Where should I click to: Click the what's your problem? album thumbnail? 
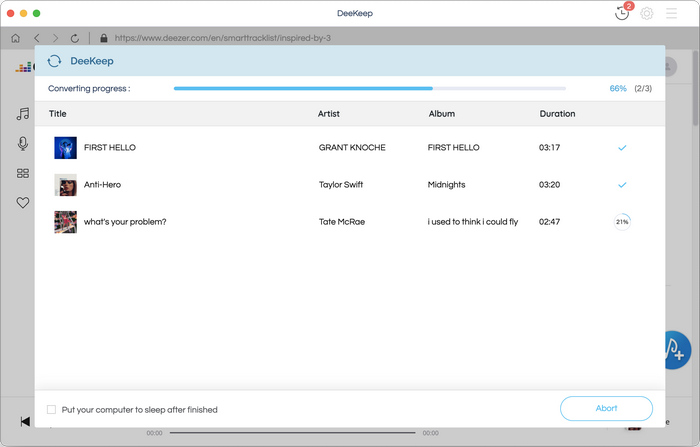pyautogui.click(x=65, y=222)
